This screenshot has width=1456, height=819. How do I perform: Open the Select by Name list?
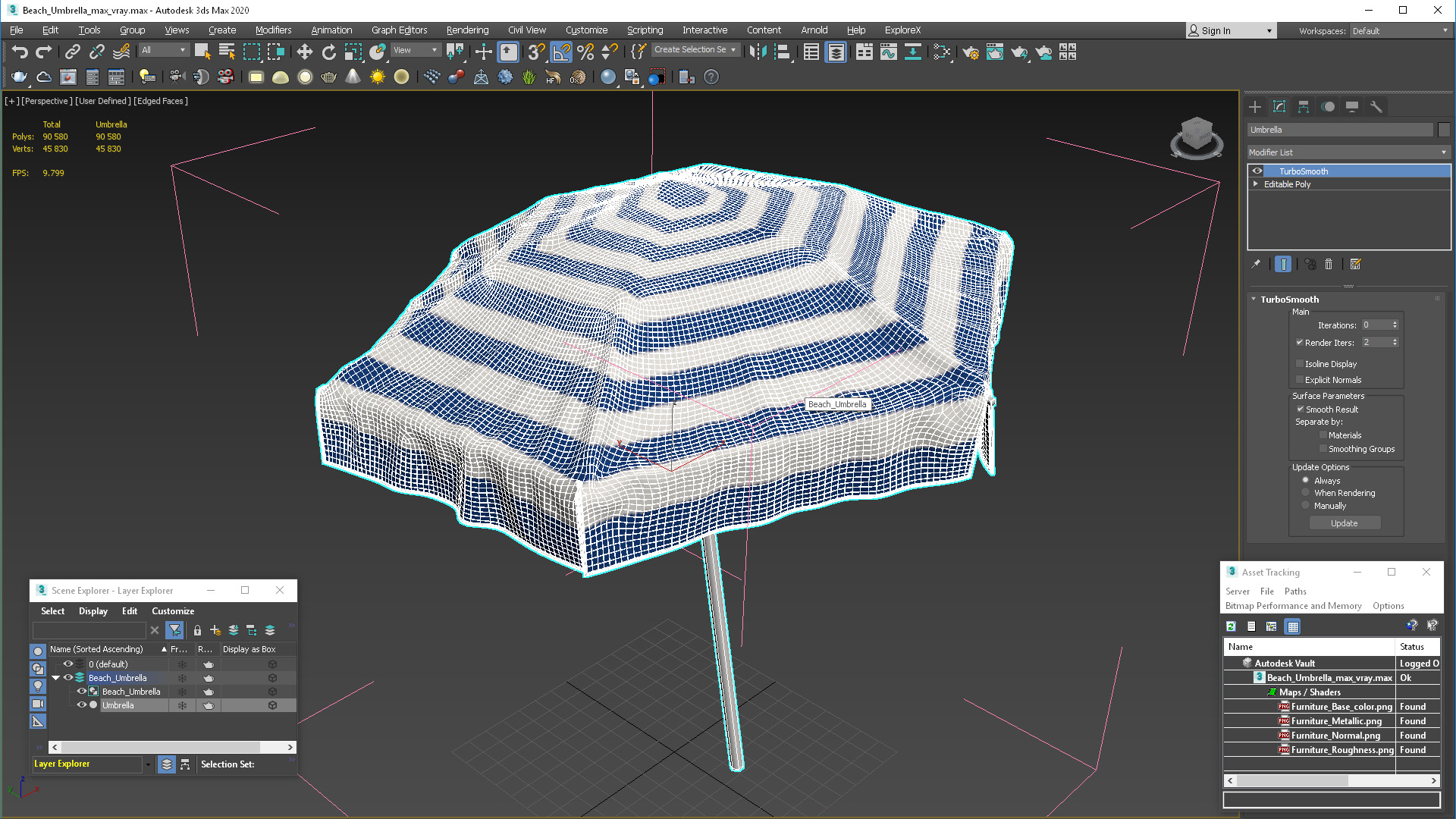pyautogui.click(x=227, y=52)
